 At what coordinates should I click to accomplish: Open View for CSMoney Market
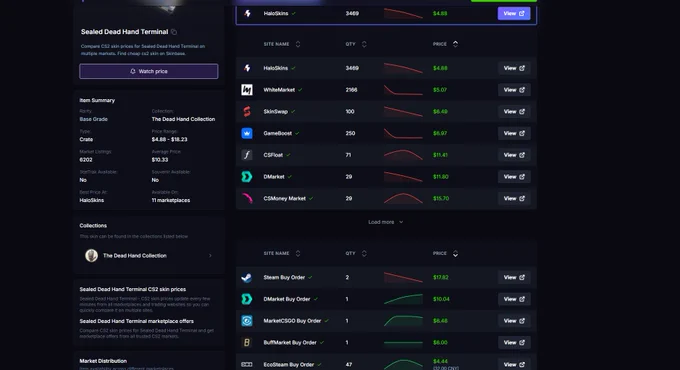coord(514,198)
